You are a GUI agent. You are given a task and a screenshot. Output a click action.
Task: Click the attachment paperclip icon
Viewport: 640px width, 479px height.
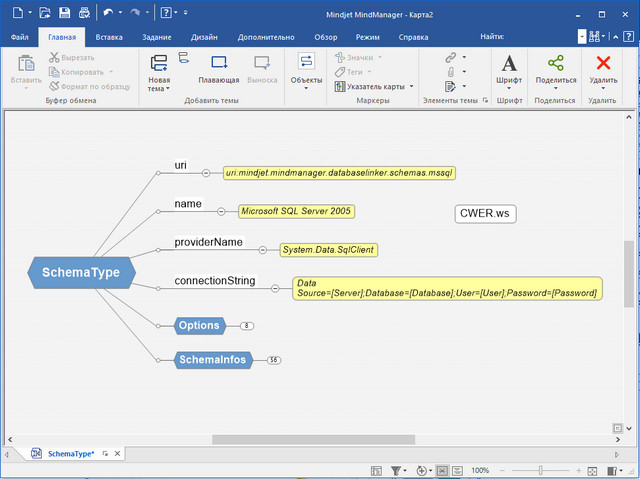tap(451, 72)
